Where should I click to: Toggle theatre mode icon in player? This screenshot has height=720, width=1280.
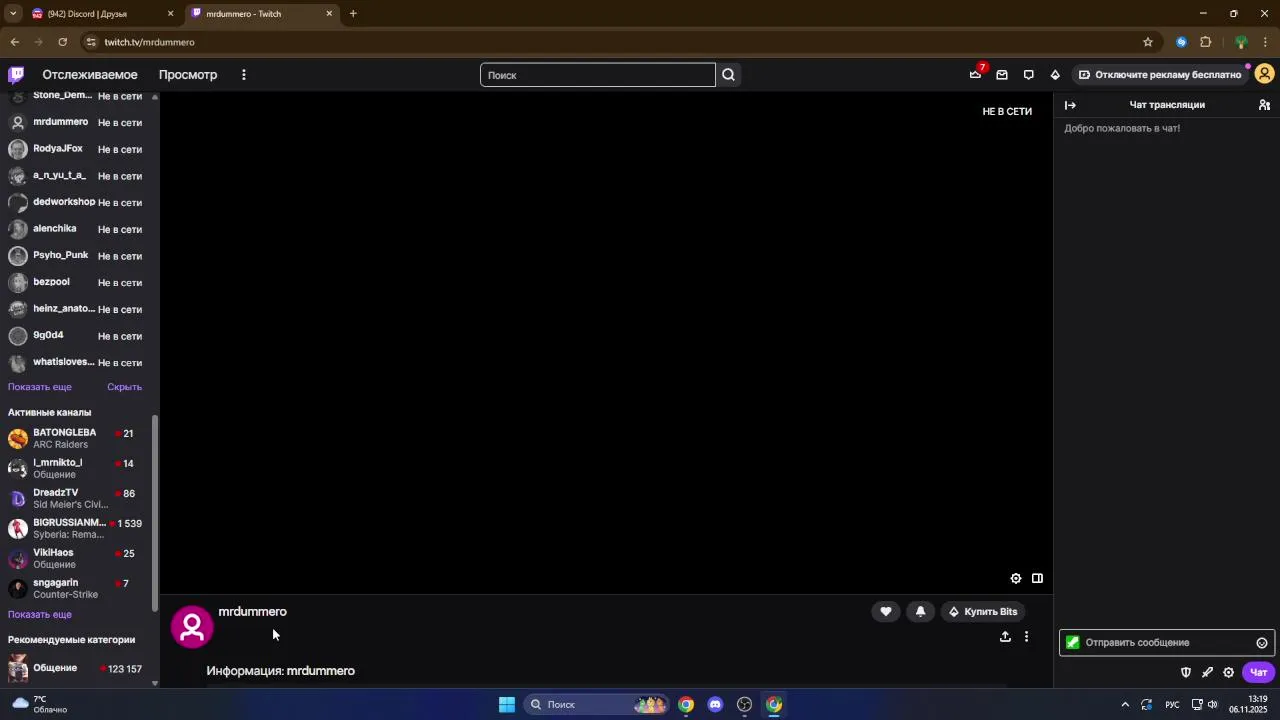(1037, 578)
